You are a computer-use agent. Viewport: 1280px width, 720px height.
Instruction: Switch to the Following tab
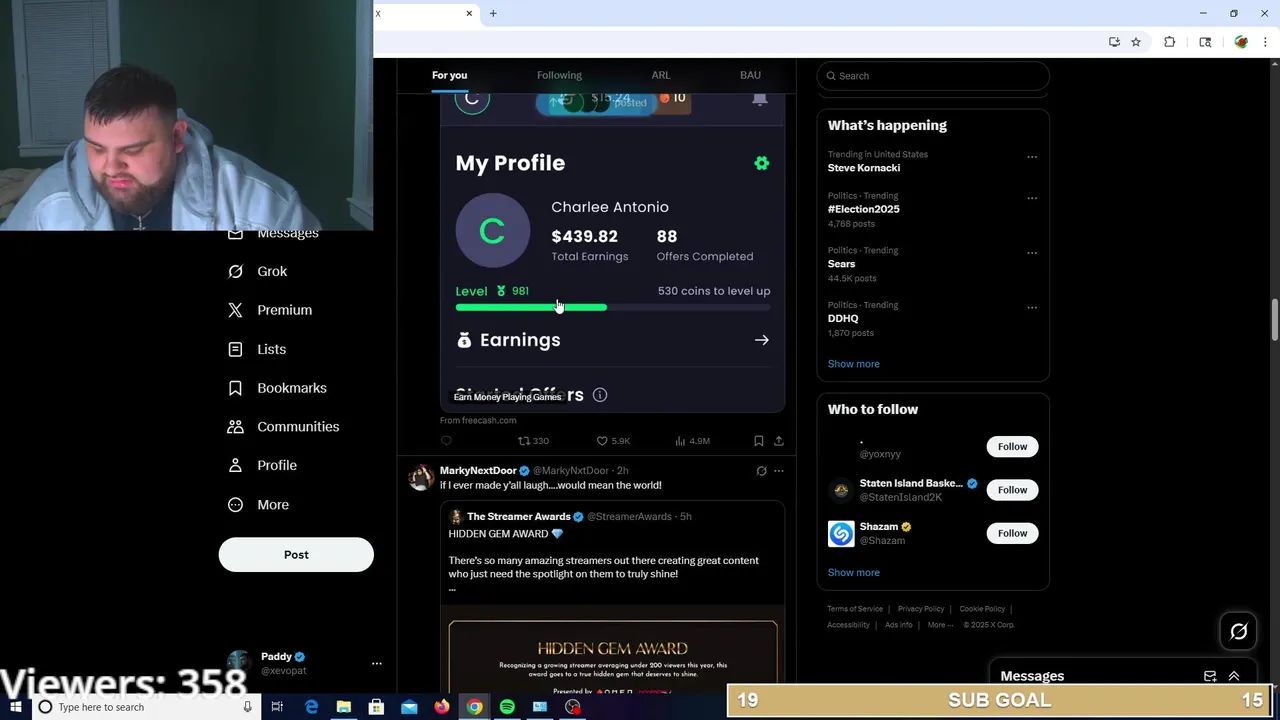(x=559, y=75)
